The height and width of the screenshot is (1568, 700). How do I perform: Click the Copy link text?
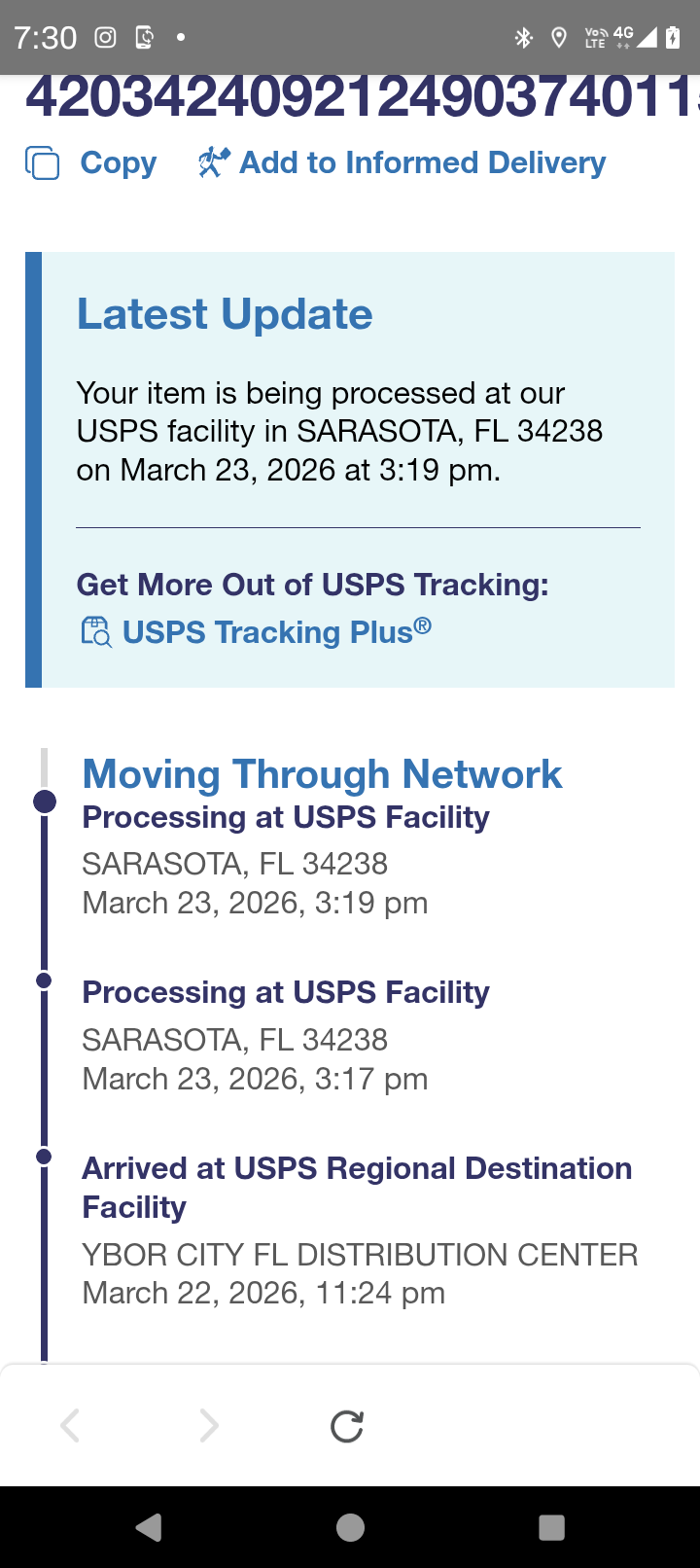point(118,162)
